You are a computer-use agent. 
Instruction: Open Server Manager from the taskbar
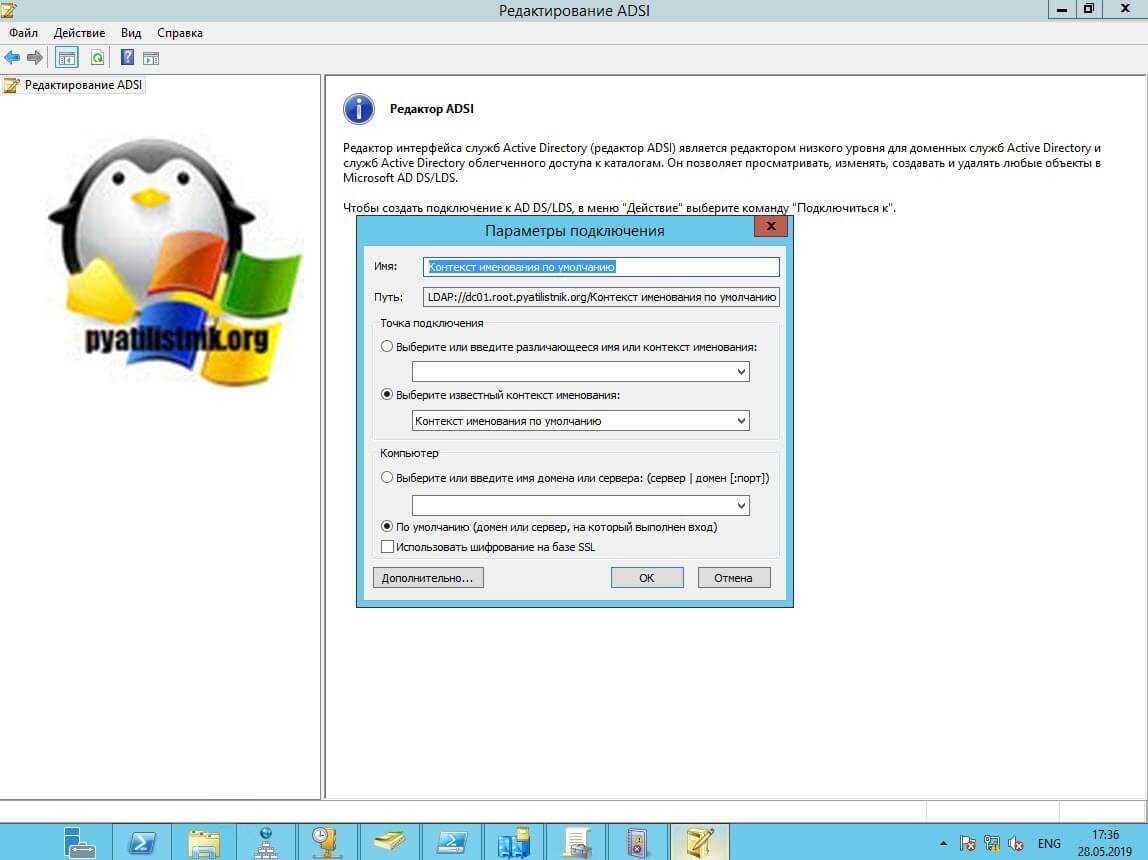(x=78, y=842)
